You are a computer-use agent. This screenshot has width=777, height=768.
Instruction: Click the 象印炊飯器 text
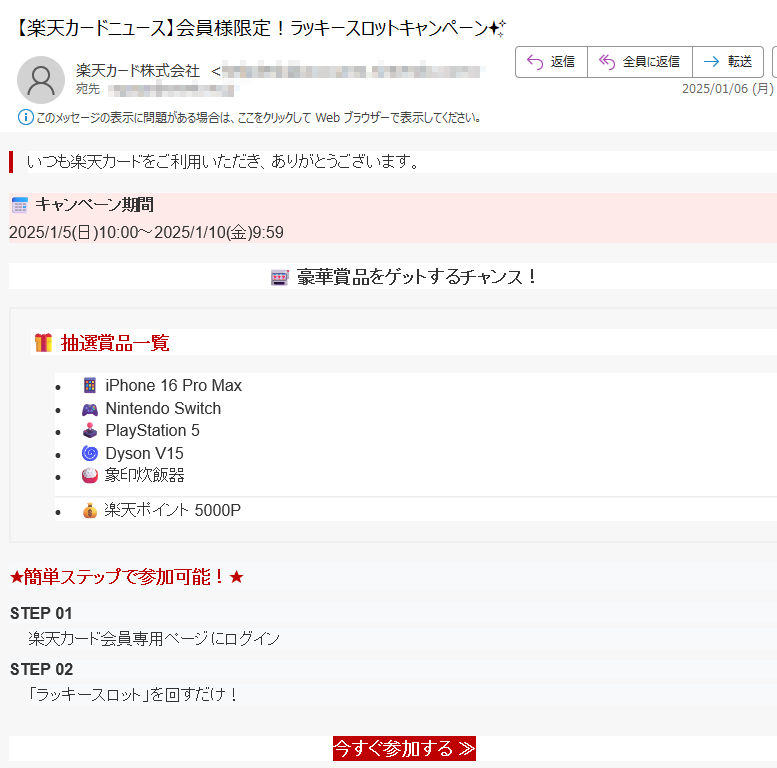(144, 475)
